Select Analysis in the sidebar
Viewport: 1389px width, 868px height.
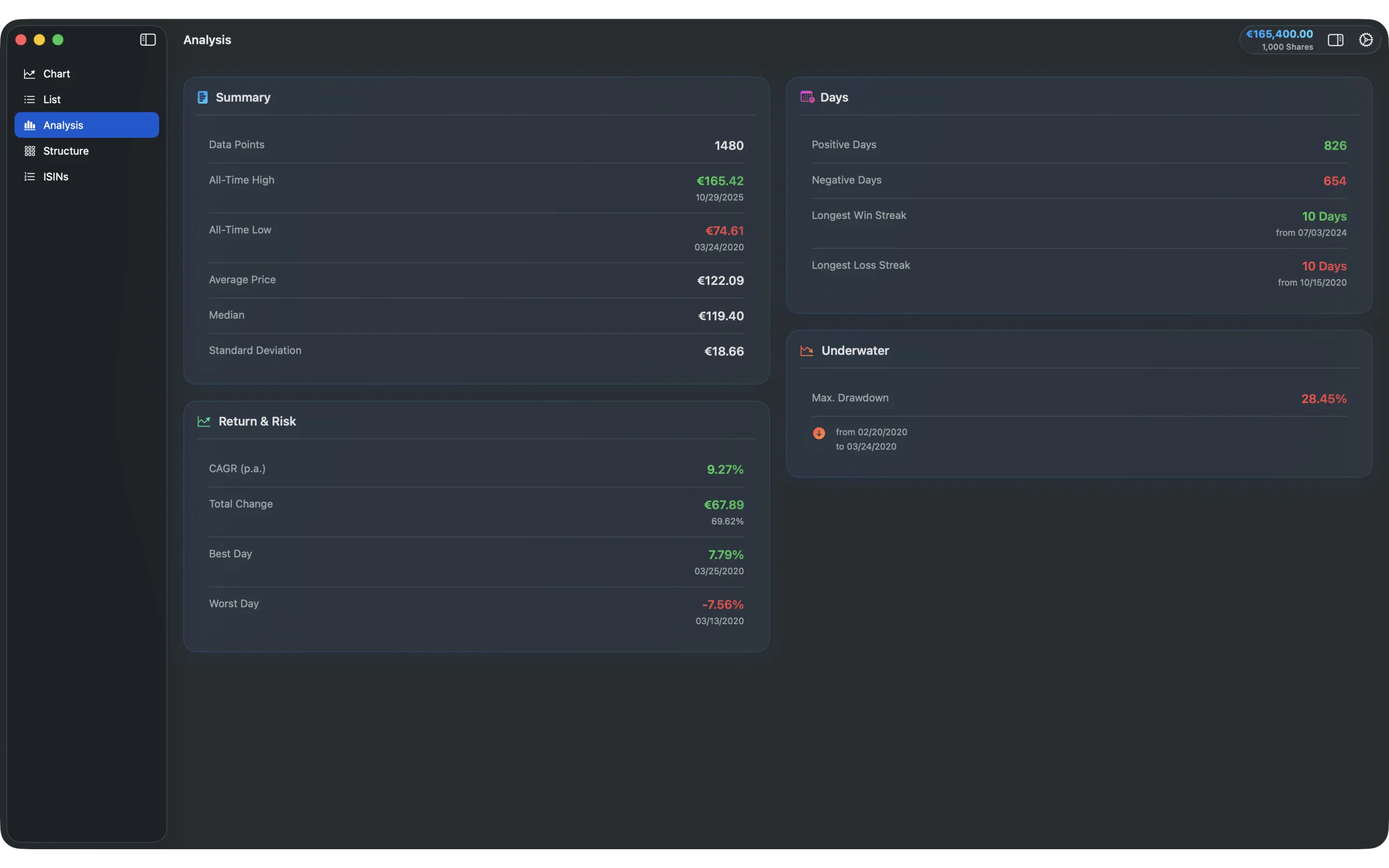tap(63, 124)
